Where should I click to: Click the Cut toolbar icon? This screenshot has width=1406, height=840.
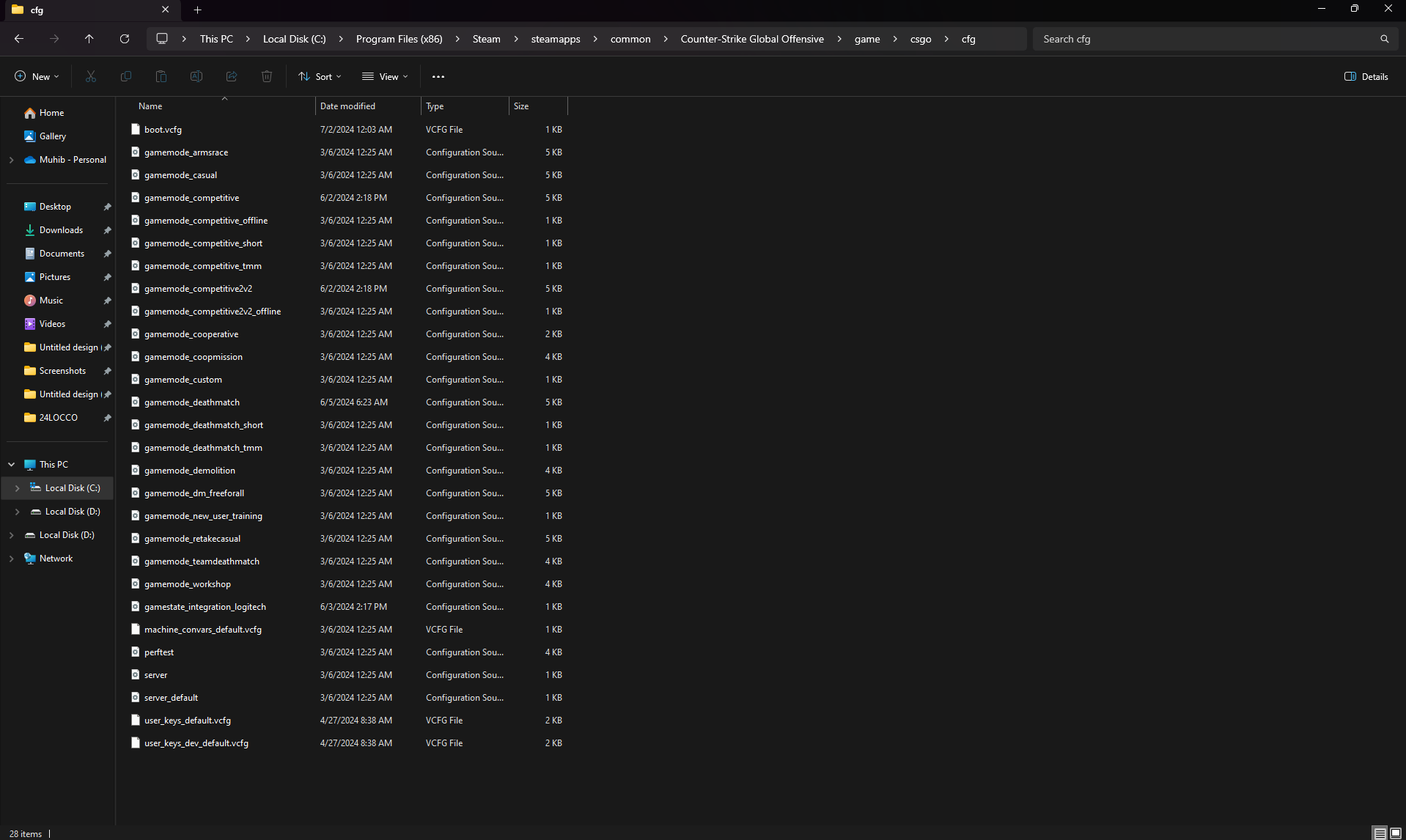(x=91, y=76)
